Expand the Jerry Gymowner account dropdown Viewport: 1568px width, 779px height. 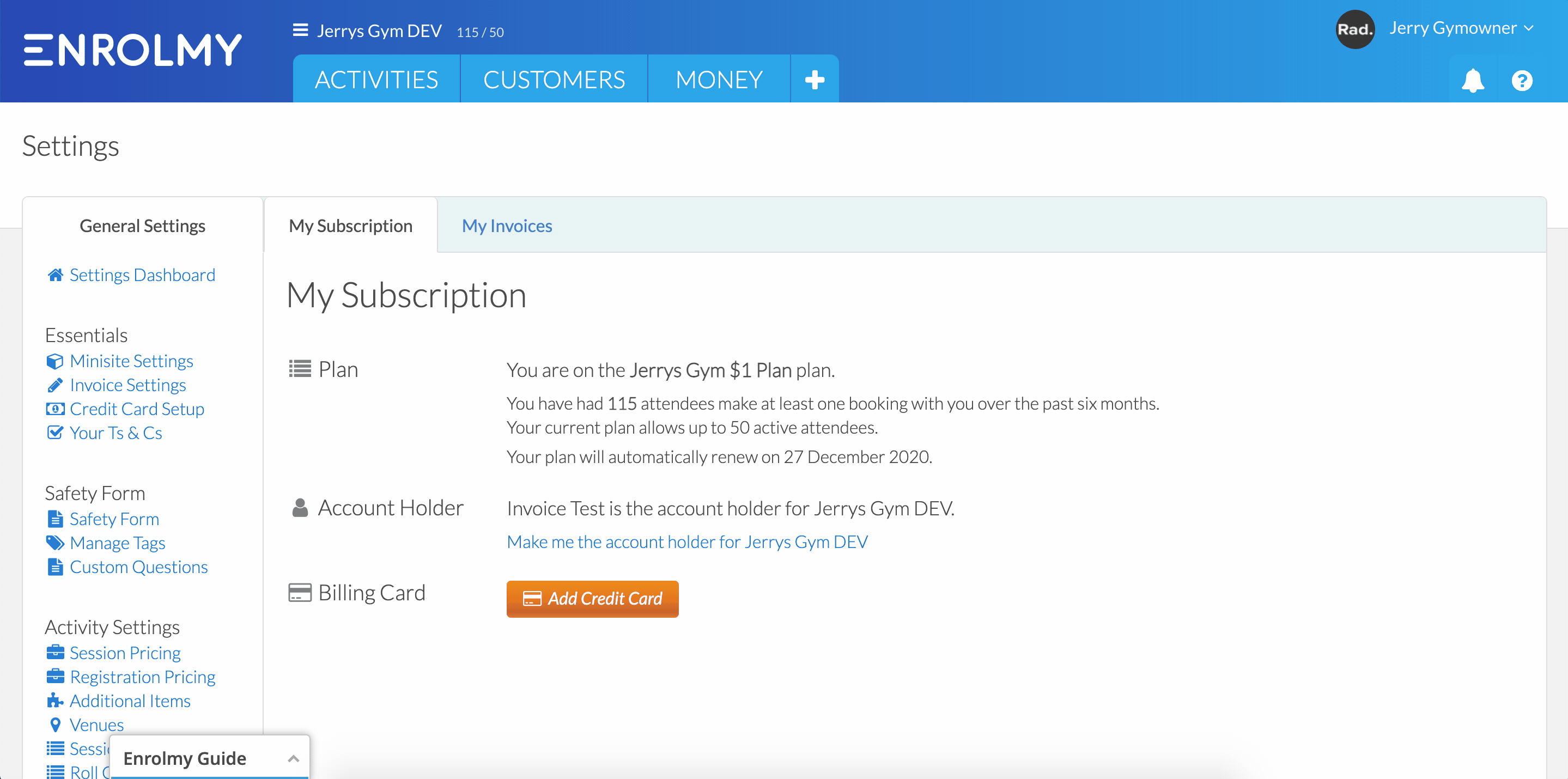[x=1461, y=28]
